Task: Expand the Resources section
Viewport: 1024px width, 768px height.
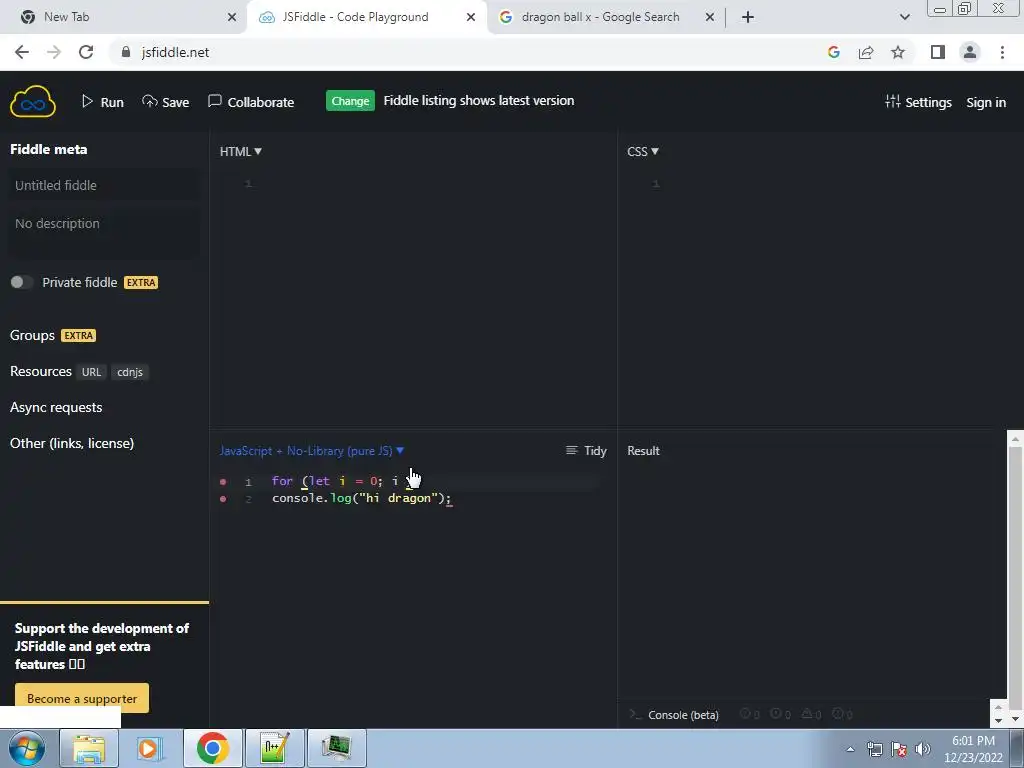Action: point(40,371)
